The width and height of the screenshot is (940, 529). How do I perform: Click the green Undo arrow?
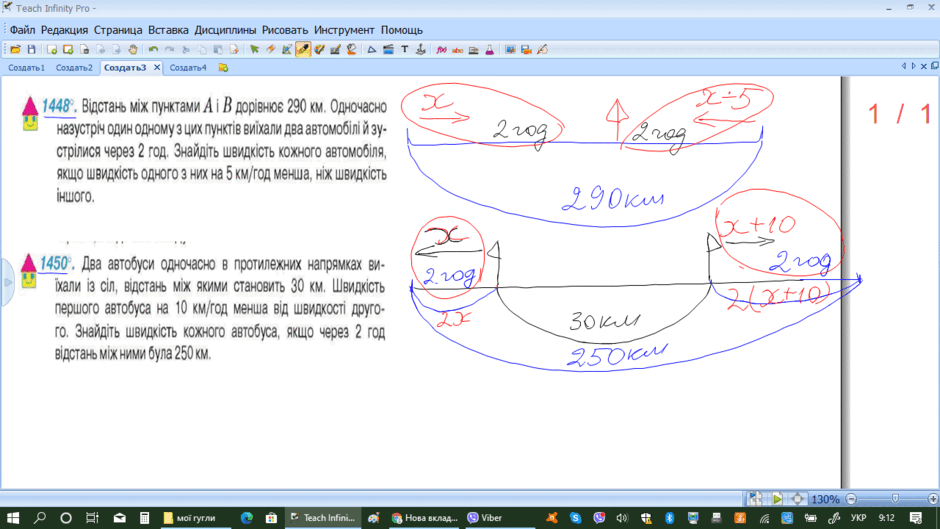click(153, 50)
